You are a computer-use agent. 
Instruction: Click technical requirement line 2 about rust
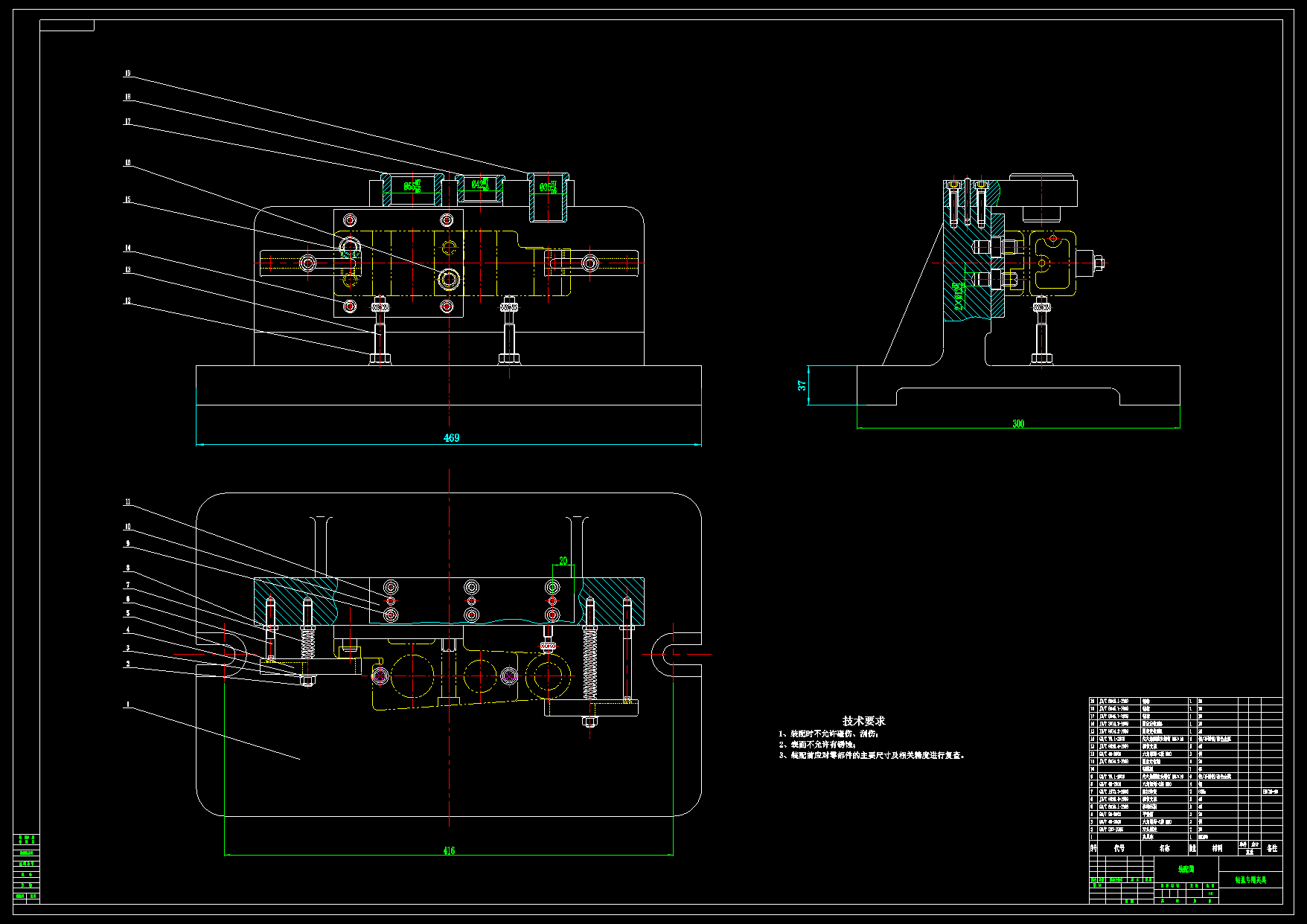(x=818, y=745)
